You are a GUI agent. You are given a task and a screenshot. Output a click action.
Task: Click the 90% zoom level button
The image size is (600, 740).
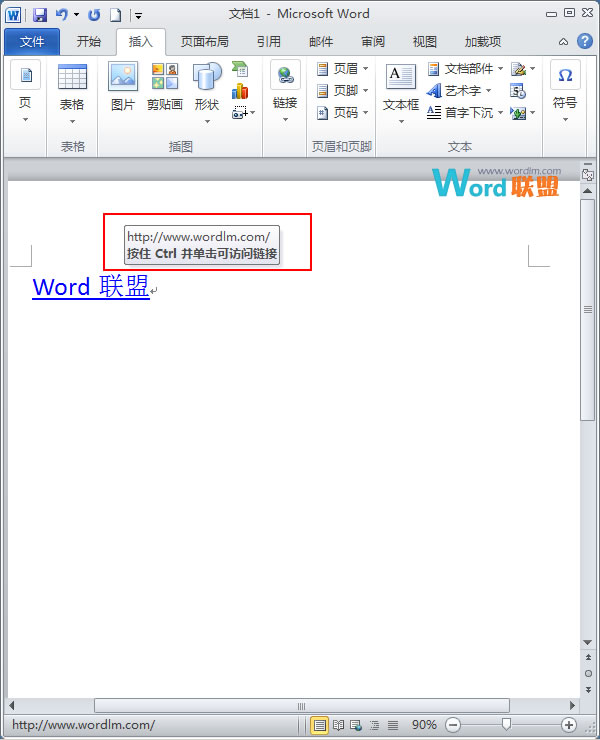[424, 725]
